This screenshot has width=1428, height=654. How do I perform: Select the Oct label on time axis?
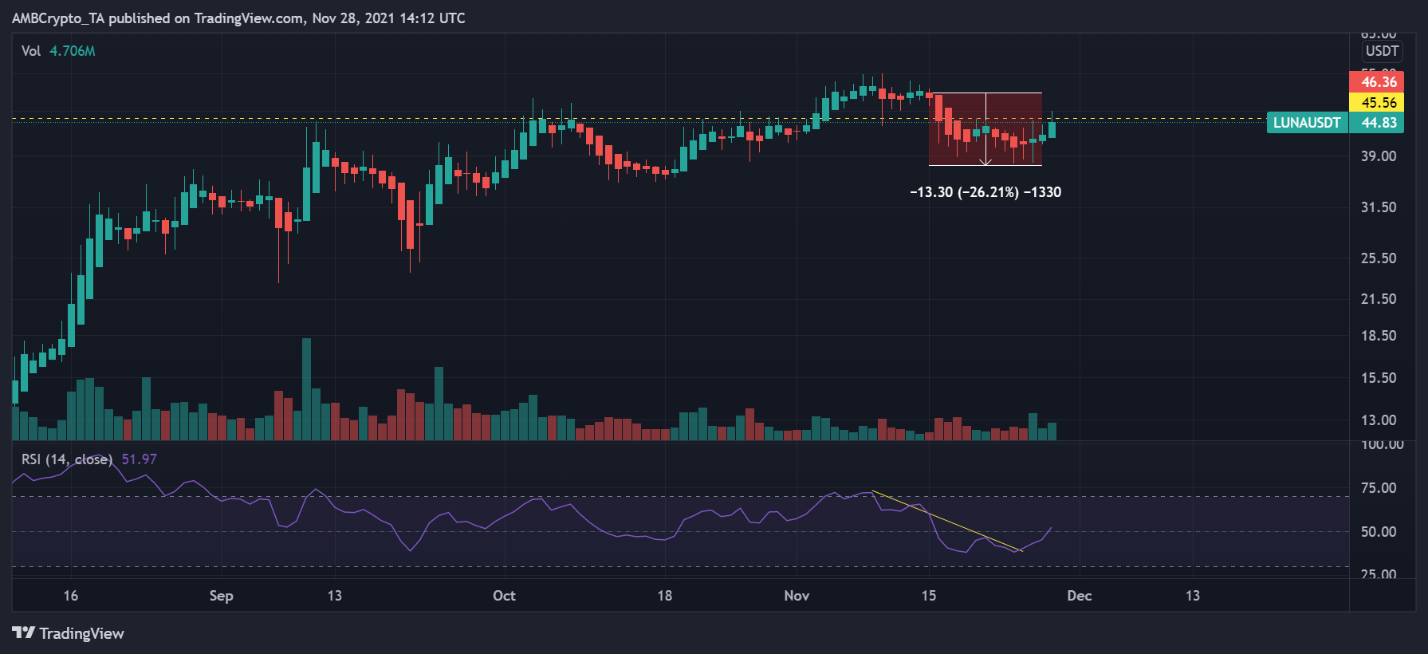(x=505, y=596)
